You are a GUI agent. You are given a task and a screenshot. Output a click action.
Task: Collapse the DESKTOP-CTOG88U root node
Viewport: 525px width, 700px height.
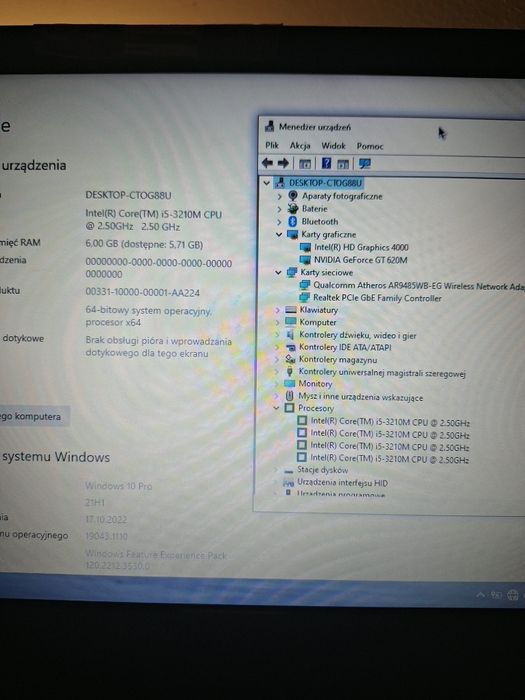tap(267, 183)
